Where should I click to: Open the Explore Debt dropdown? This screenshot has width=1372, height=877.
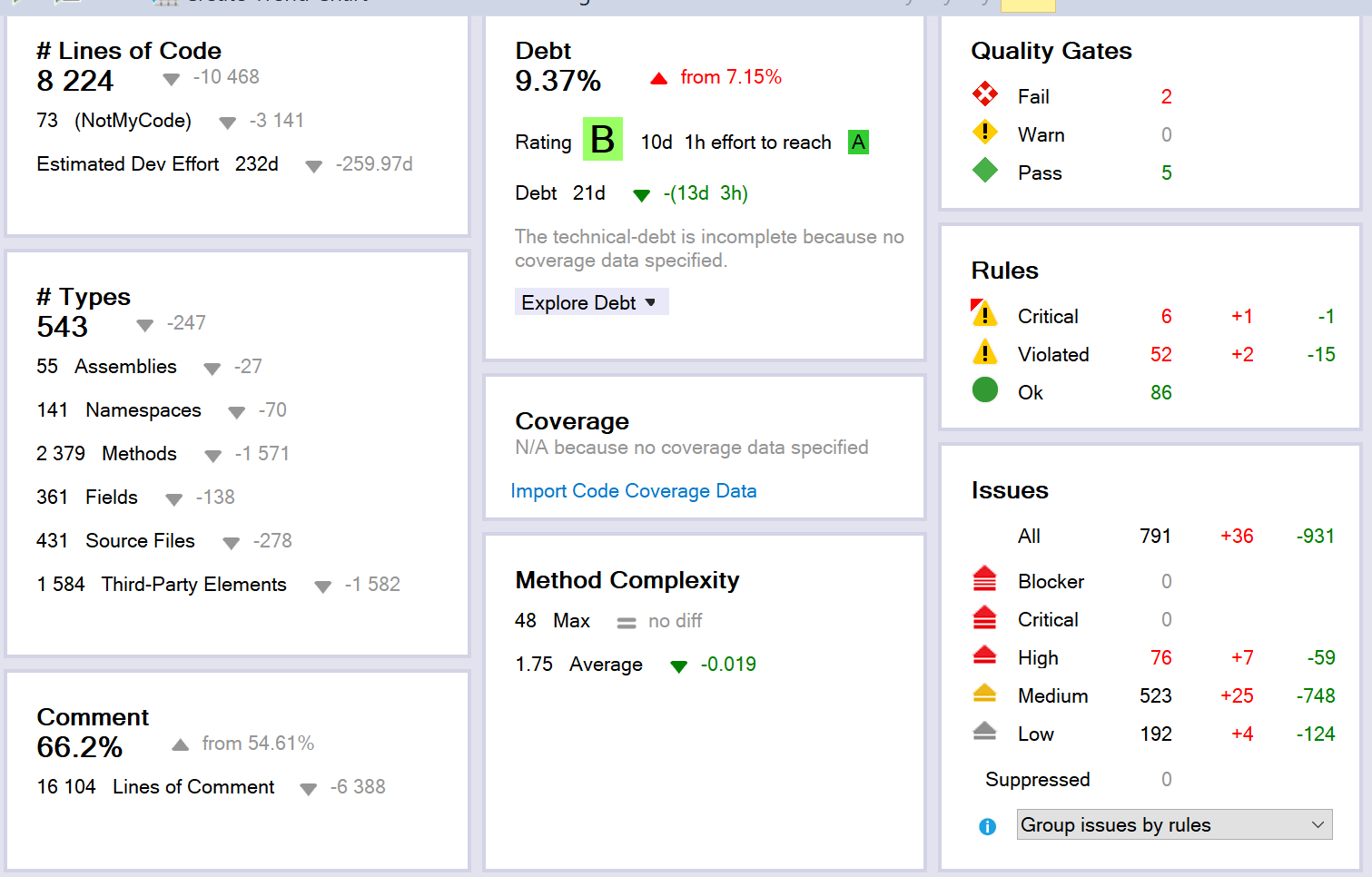tap(591, 302)
